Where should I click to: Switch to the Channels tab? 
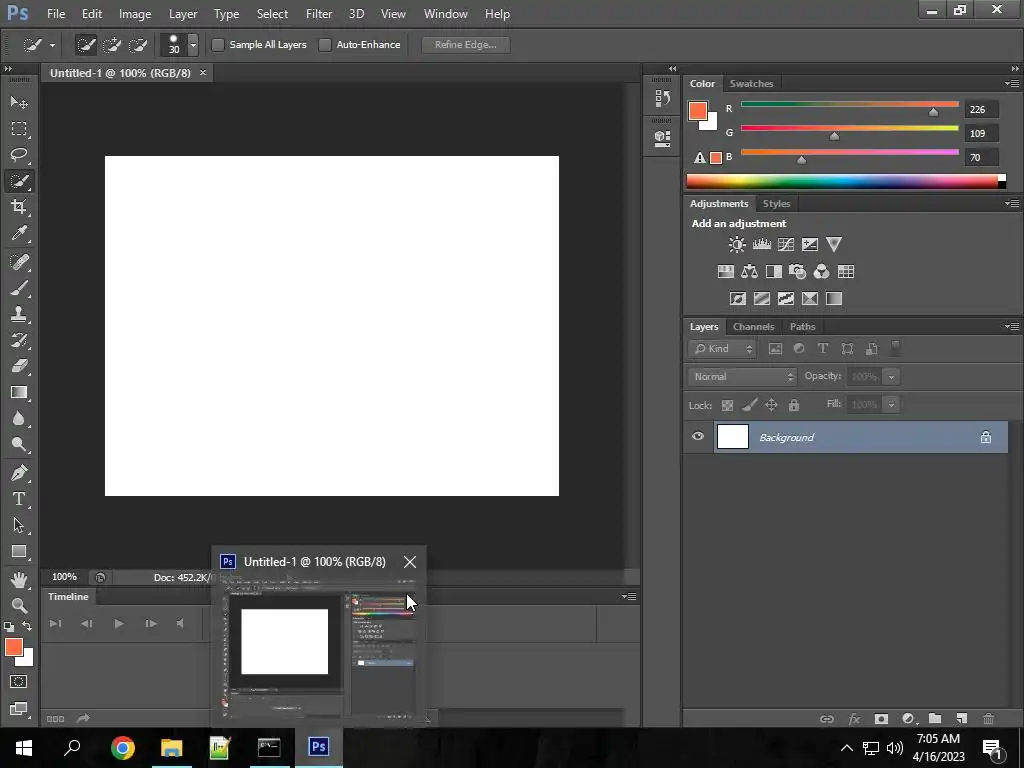click(x=753, y=327)
